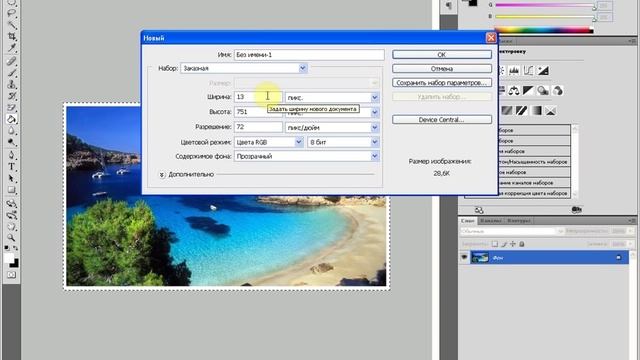Viewport: 640px width, 360px height.
Task: Select the 3D Rotate tool
Action: [x=11, y=203]
